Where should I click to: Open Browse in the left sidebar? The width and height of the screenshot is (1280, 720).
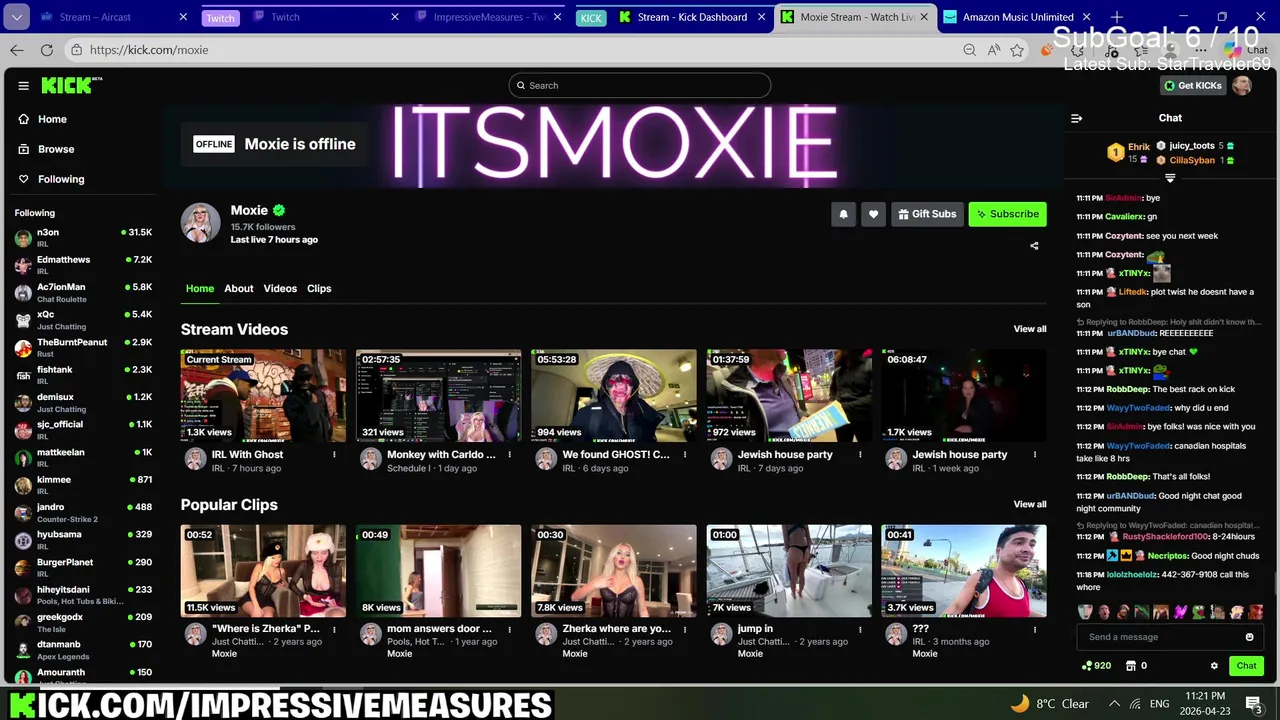coord(56,149)
